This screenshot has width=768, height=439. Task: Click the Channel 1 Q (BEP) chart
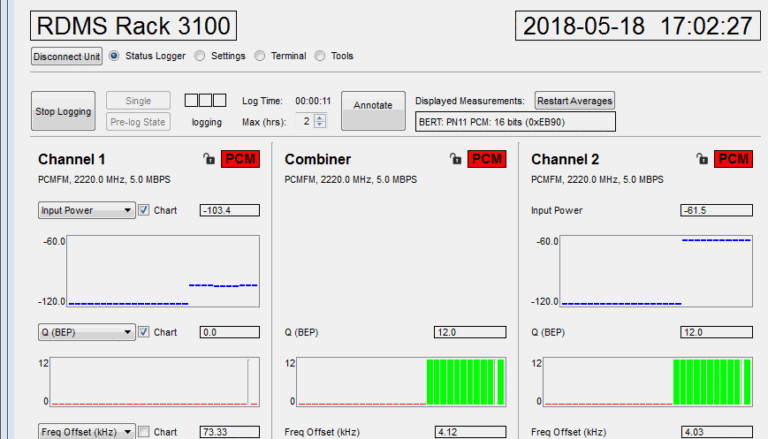coord(155,382)
